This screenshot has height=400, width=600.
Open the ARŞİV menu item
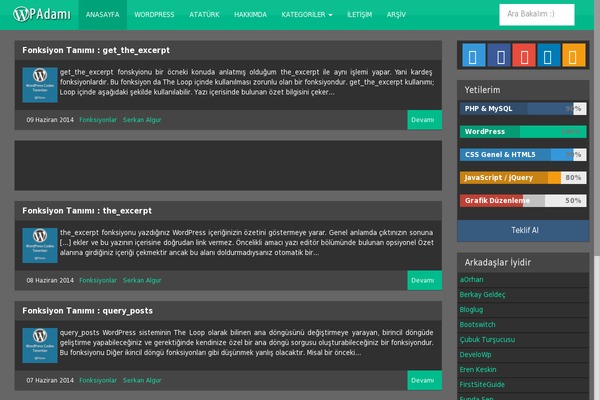pyautogui.click(x=396, y=15)
